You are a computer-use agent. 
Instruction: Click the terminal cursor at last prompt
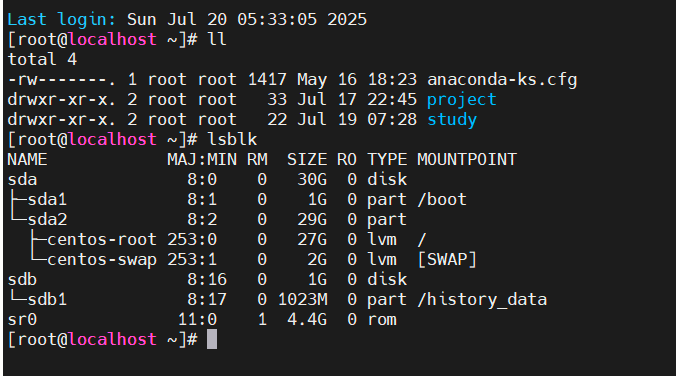[212, 340]
